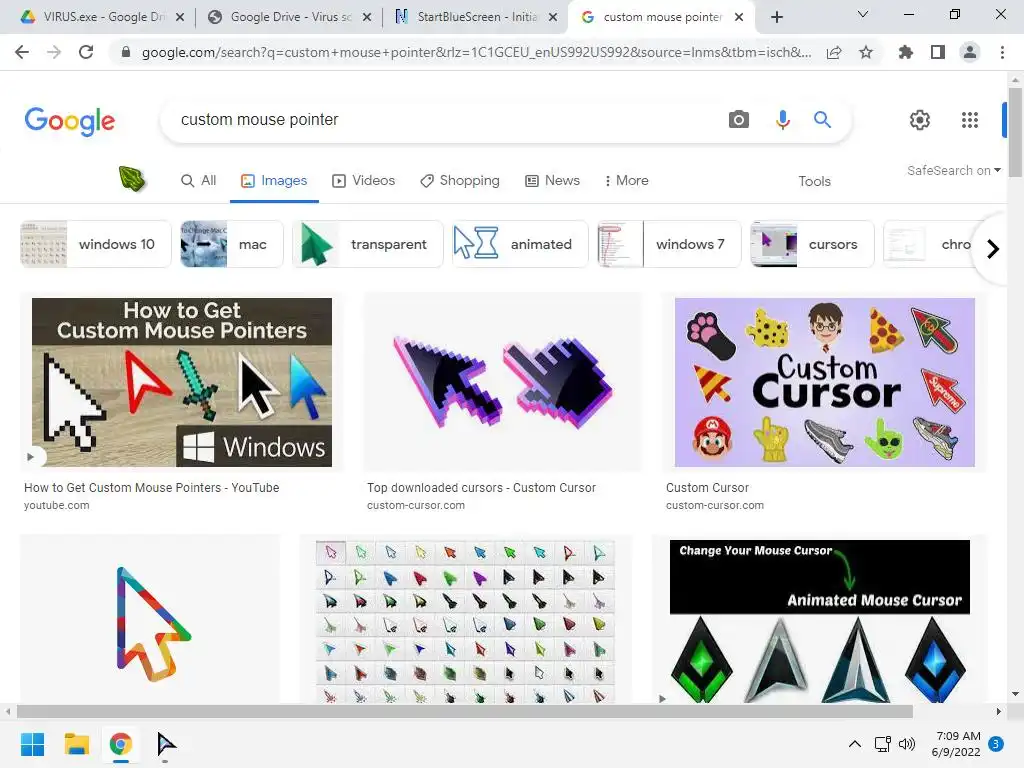Go back to the previous page
Screen dimensions: 1024x768
22,52
